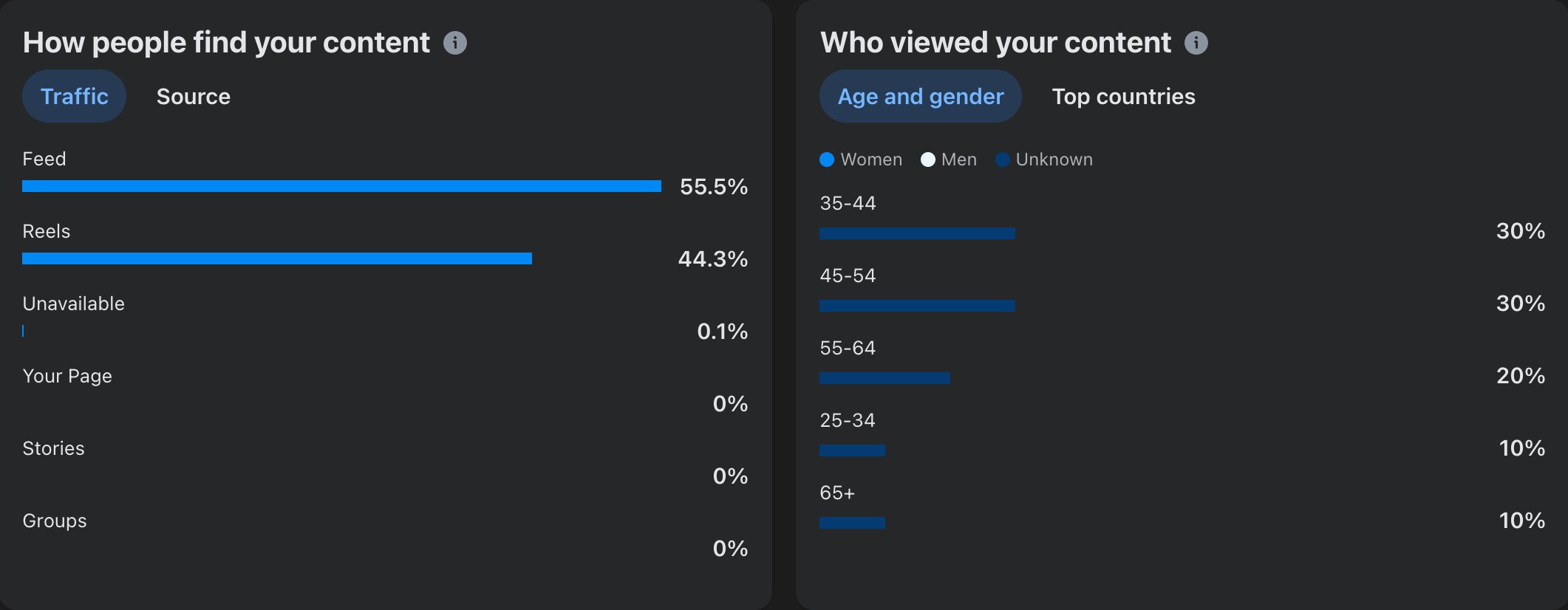Click the 25-34 age group bar
Image resolution: width=1568 pixels, height=610 pixels.
point(852,450)
